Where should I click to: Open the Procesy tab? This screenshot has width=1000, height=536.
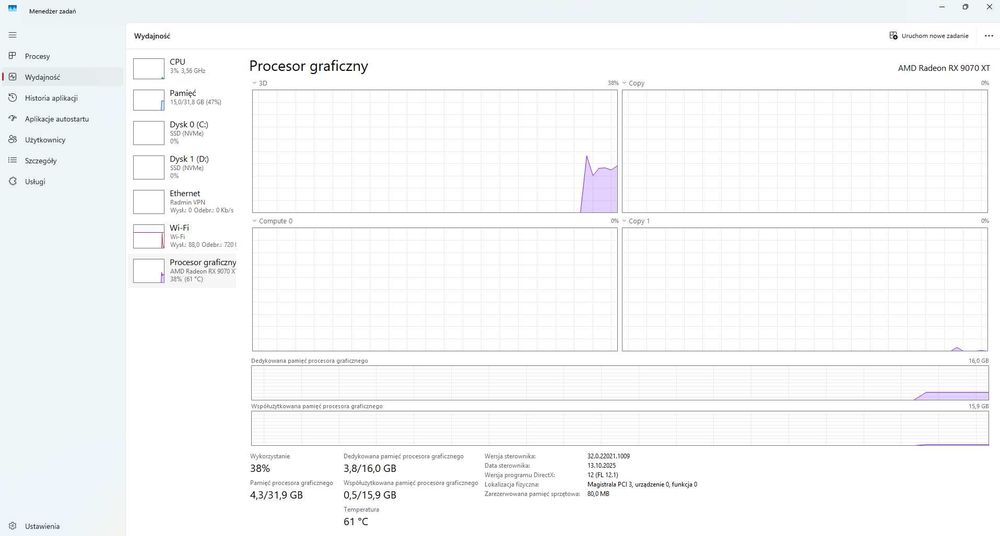coord(62,56)
